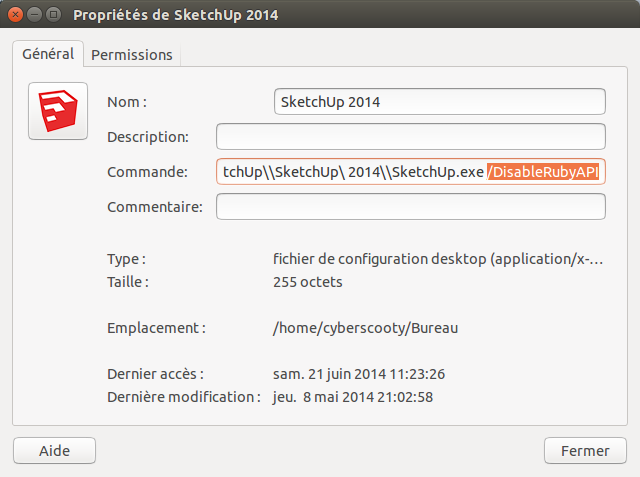Click the 'Dernier accès :' label
640x477 pixels.
tap(156, 374)
